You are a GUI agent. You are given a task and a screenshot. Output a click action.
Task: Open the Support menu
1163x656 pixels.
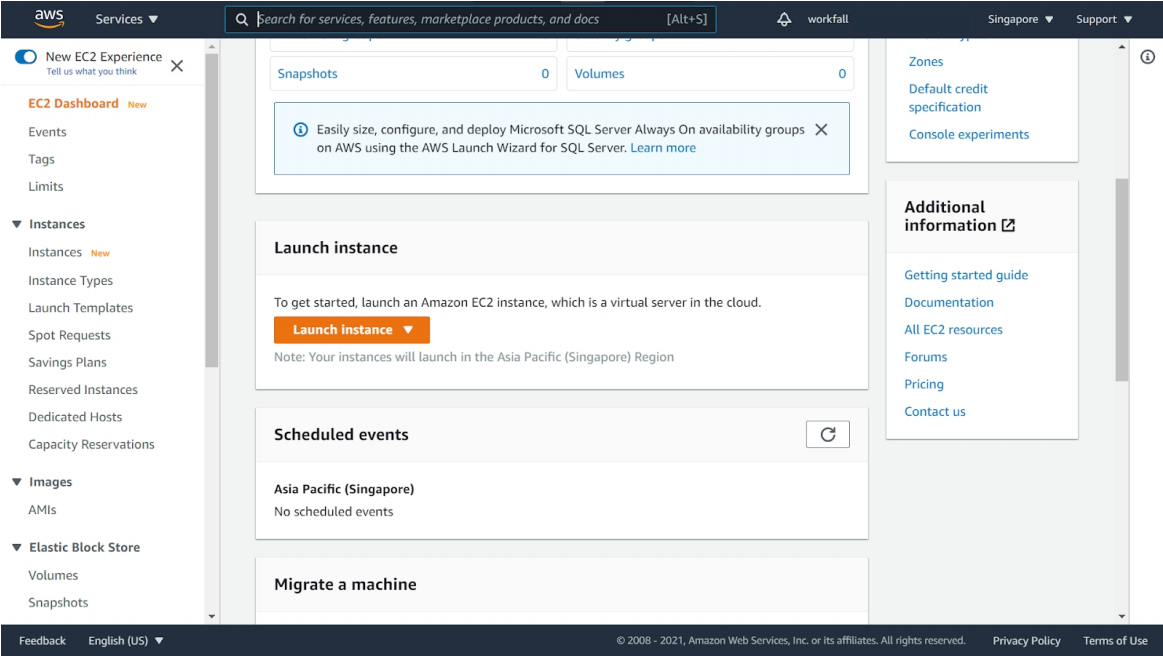point(1104,19)
